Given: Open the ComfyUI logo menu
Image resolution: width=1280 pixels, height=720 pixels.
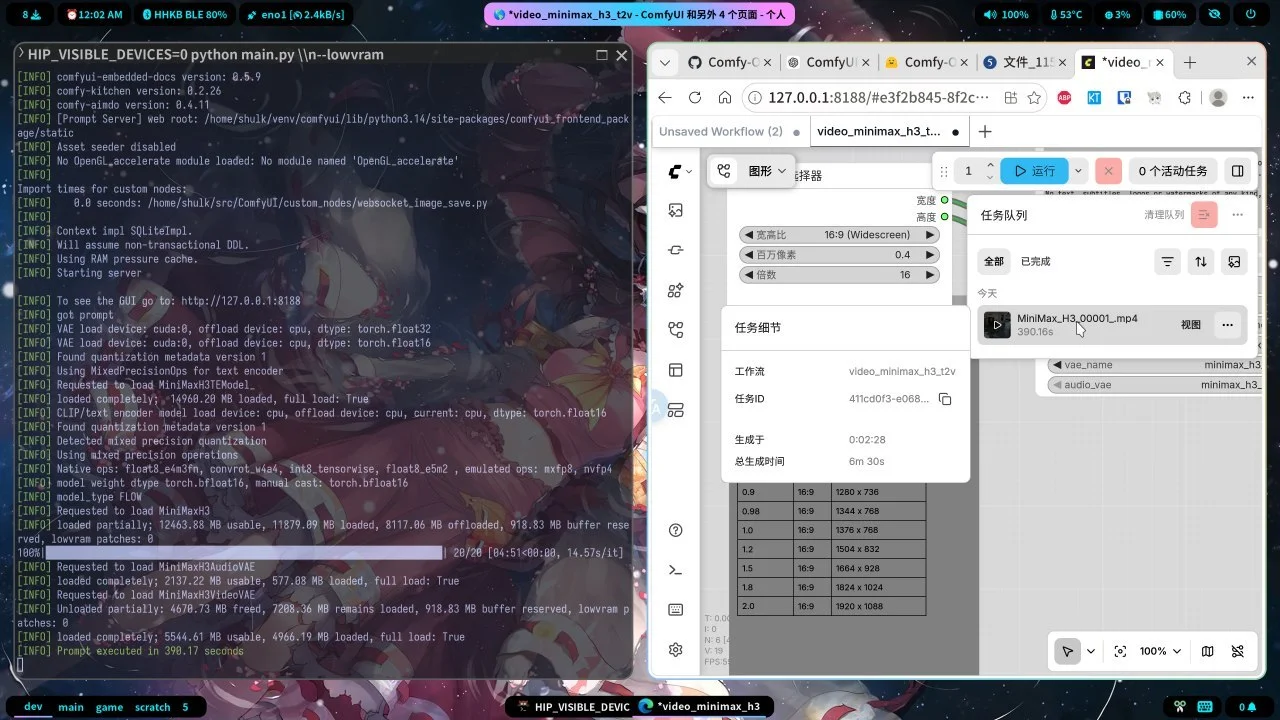Looking at the screenshot, I should 680,172.
